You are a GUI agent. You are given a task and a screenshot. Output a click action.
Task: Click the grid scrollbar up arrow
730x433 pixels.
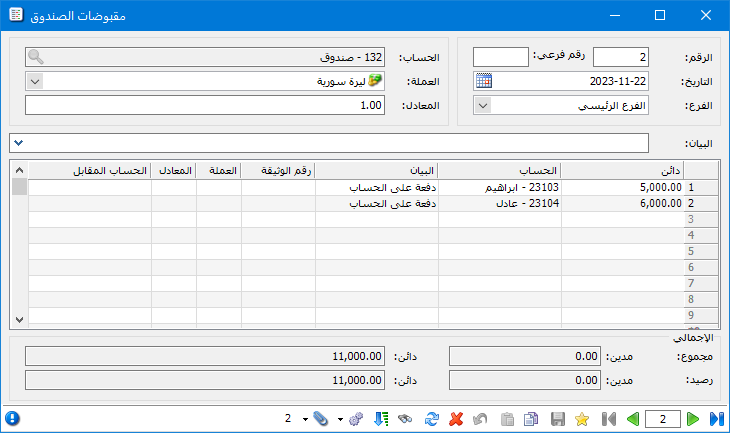pyautogui.click(x=19, y=170)
